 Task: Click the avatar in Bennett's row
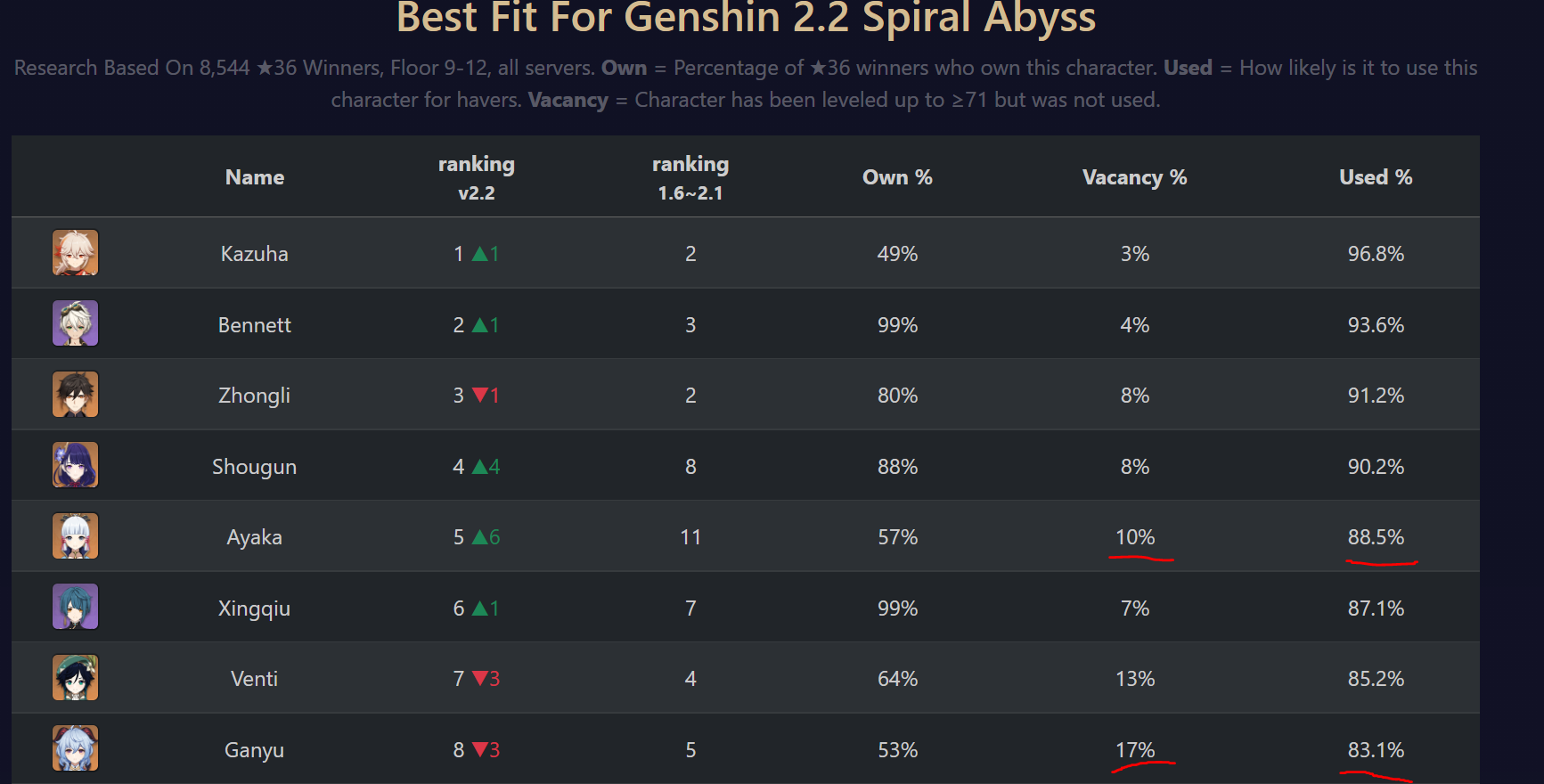[75, 323]
